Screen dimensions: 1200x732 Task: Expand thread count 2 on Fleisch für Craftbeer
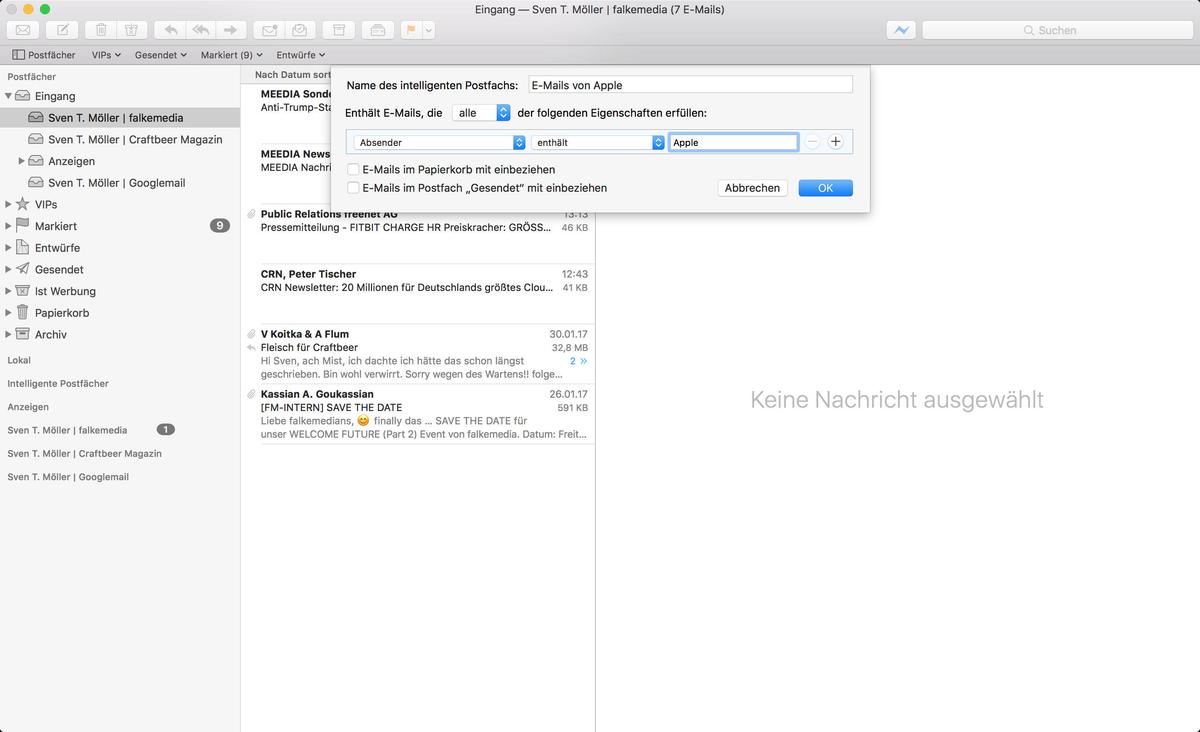pos(579,361)
